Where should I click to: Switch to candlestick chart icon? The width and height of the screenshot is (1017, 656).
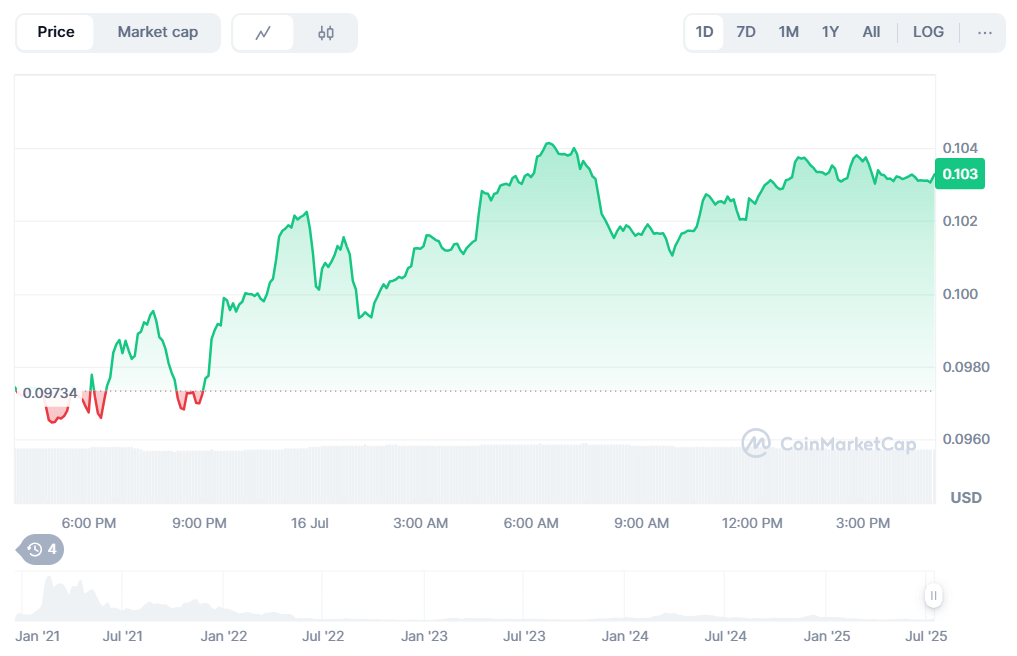pyautogui.click(x=326, y=33)
